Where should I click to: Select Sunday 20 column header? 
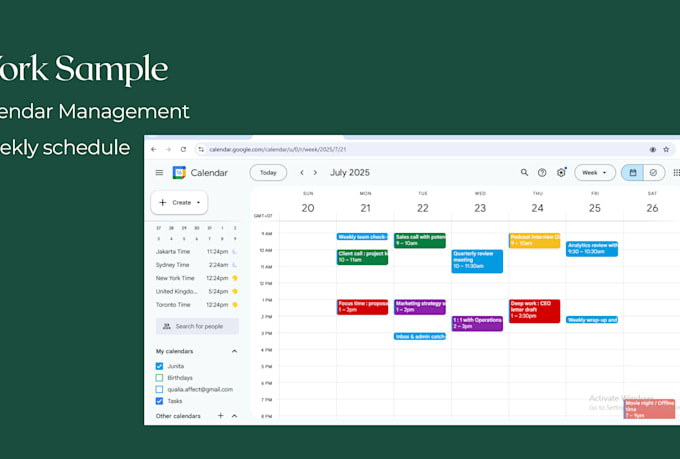[x=308, y=203]
